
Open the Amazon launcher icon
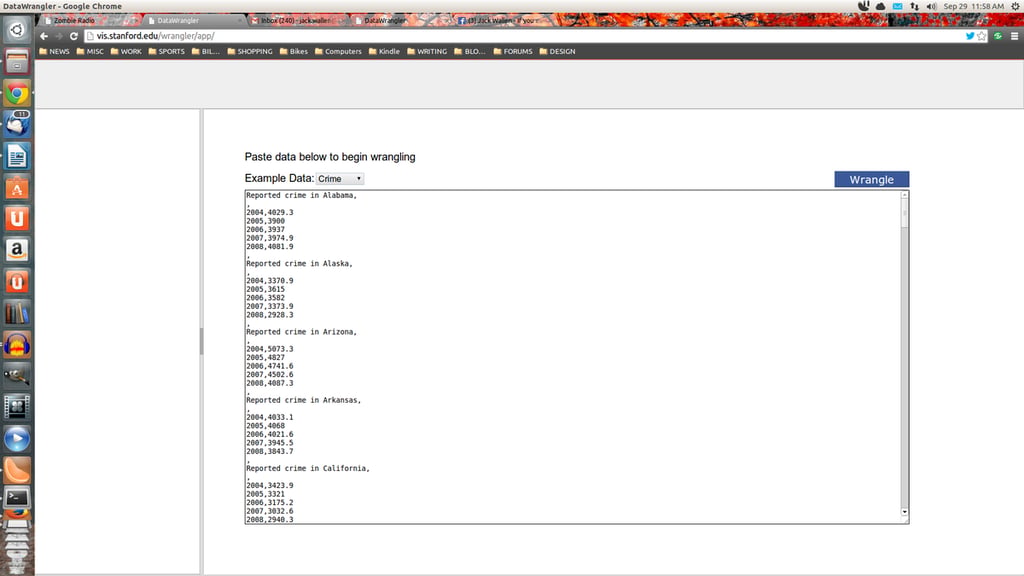(17, 250)
